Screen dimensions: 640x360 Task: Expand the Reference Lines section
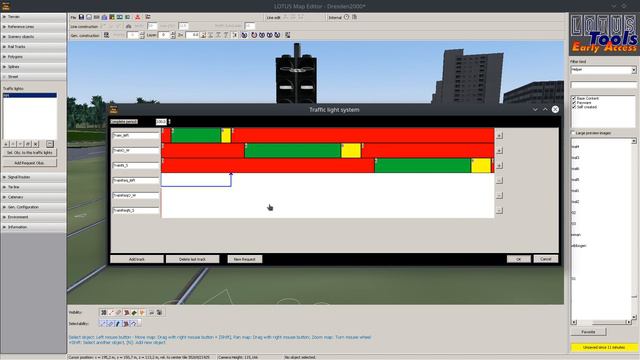33,27
